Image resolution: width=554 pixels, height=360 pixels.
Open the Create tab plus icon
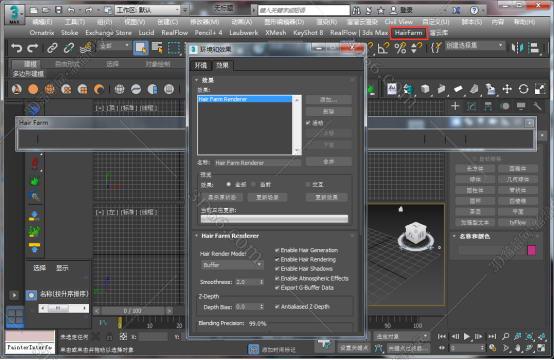coord(455,106)
